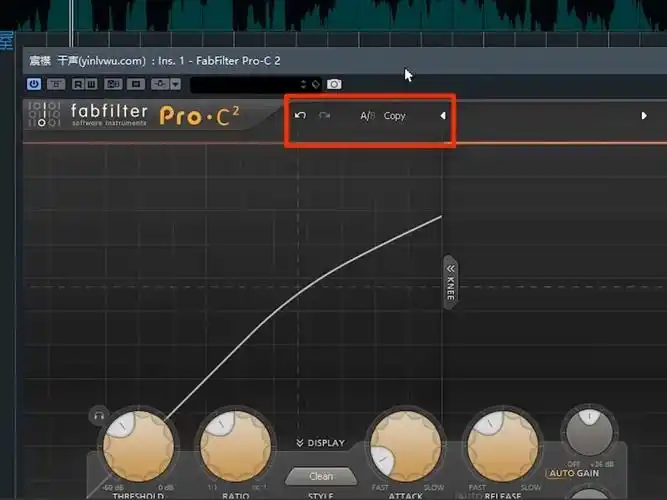The width and height of the screenshot is (667, 500).
Task: Toggle the A/B state switch
Action: coord(368,116)
